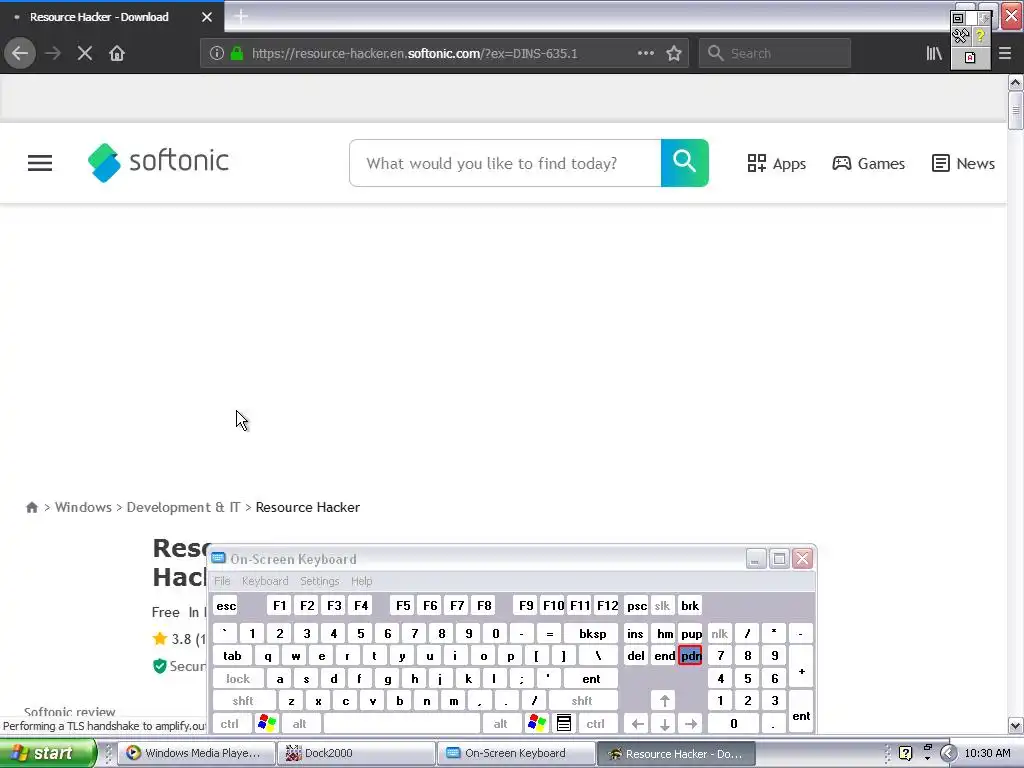Open the Firefox home page

(117, 54)
